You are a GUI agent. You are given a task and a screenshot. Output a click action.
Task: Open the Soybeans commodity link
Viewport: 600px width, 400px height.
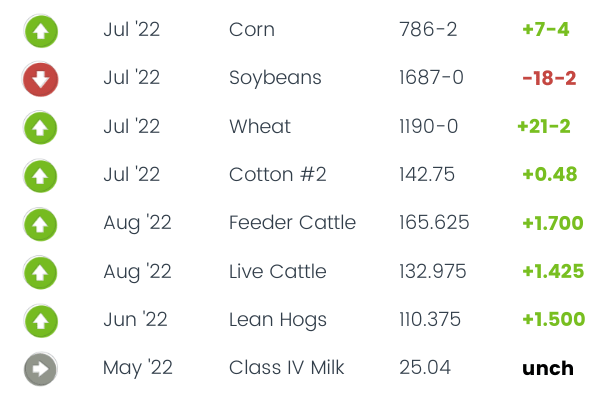(275, 78)
